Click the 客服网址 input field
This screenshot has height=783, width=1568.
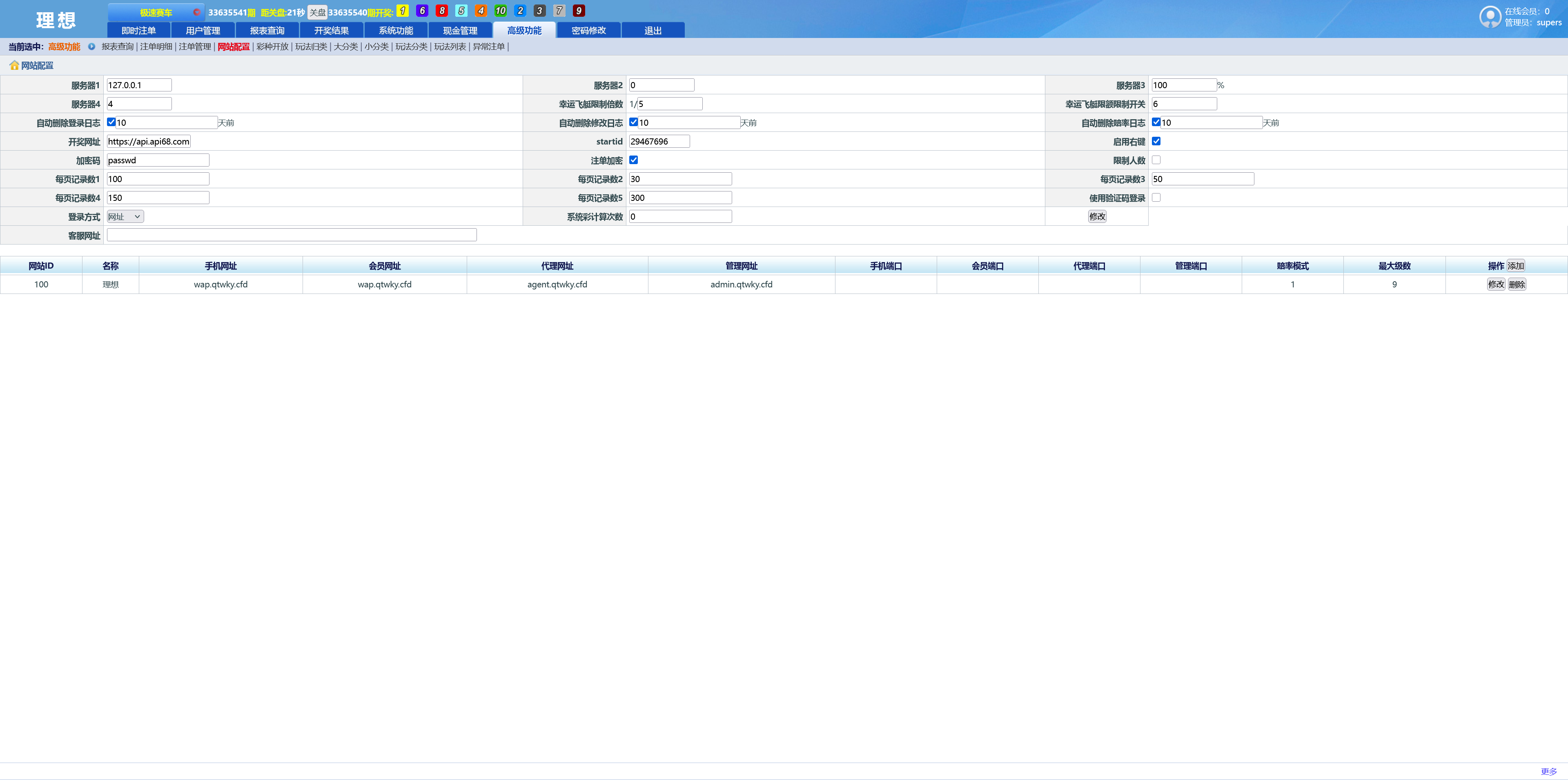coord(292,235)
